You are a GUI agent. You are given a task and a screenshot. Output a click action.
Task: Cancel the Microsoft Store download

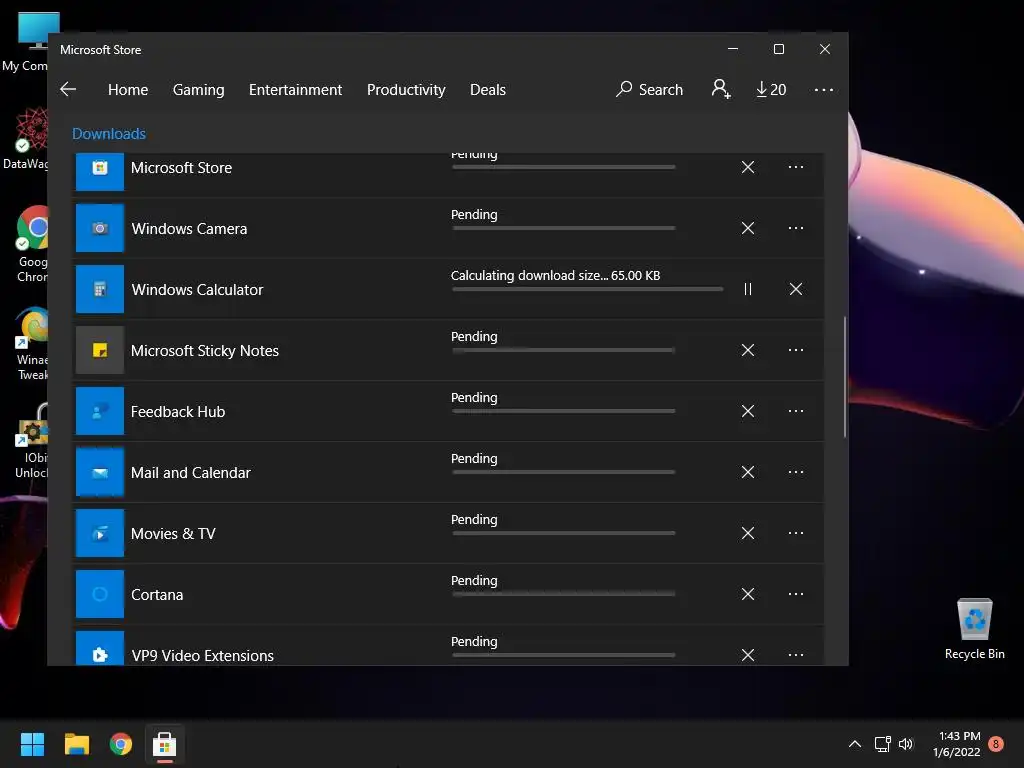click(x=748, y=167)
